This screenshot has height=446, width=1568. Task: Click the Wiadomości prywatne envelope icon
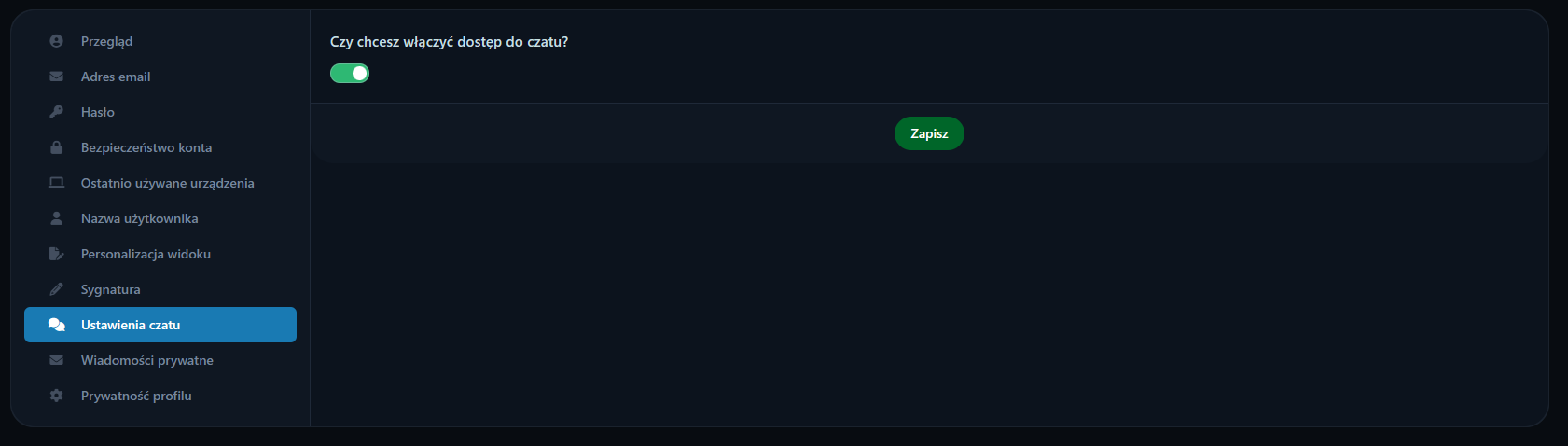[56, 360]
